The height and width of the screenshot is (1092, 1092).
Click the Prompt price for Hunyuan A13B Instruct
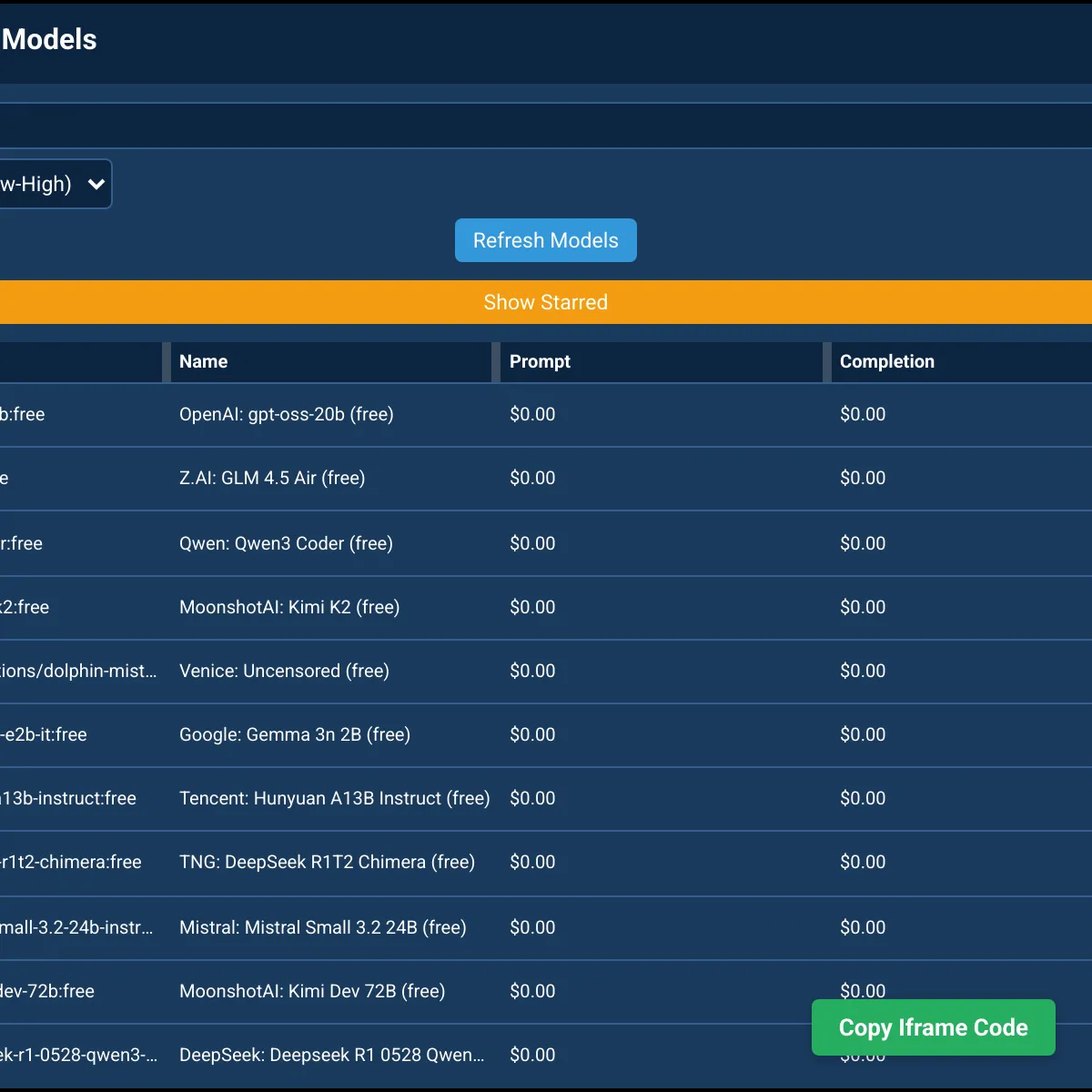(x=532, y=798)
